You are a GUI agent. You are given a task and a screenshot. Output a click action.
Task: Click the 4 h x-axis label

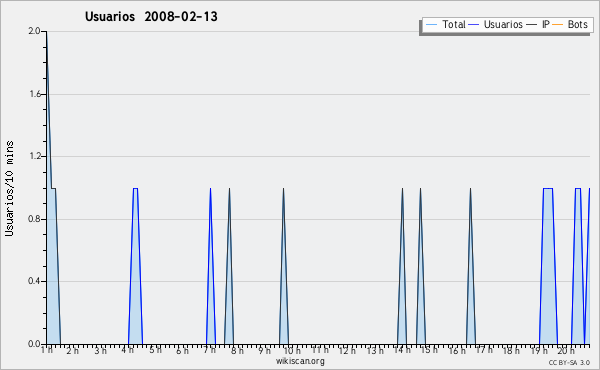click(x=127, y=350)
